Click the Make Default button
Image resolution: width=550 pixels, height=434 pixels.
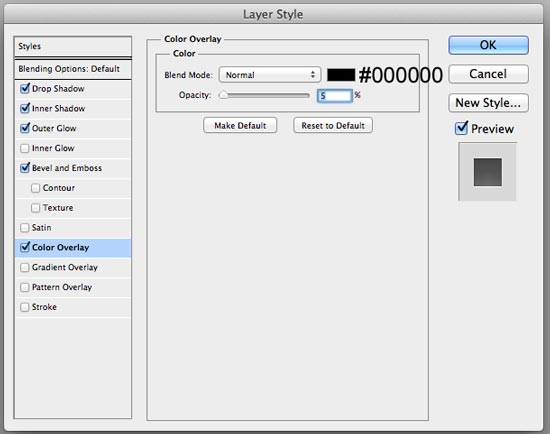point(240,126)
